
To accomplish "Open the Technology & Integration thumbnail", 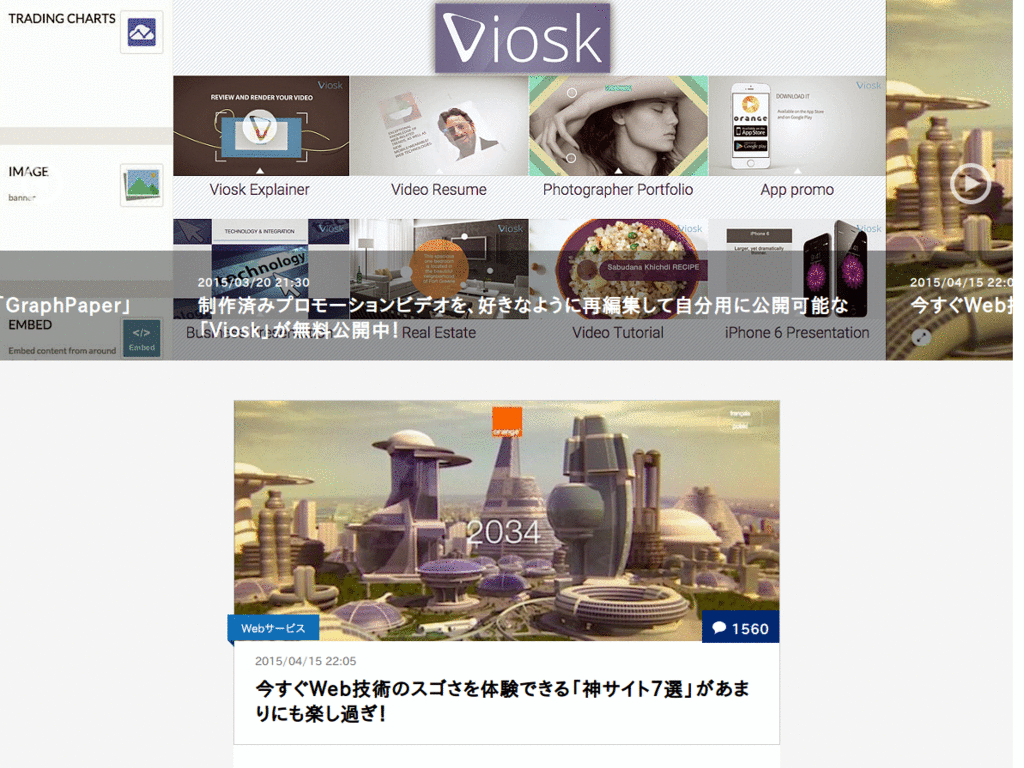I will [261, 268].
